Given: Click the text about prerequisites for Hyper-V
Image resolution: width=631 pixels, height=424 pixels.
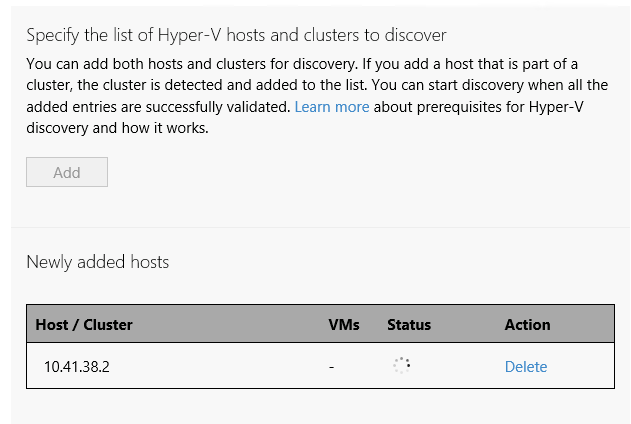Looking at the screenshot, I should (x=478, y=107).
